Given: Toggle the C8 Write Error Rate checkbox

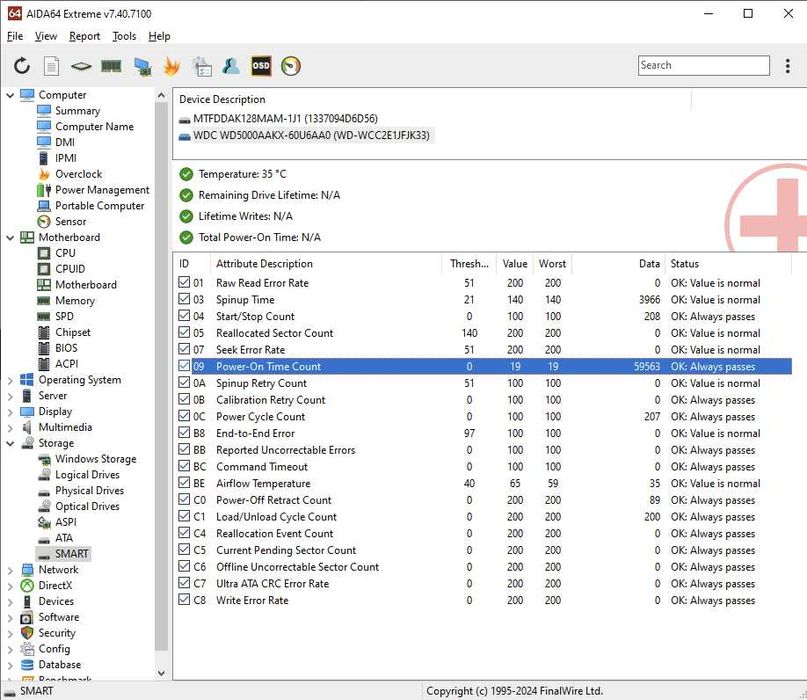Looking at the screenshot, I should (x=184, y=600).
